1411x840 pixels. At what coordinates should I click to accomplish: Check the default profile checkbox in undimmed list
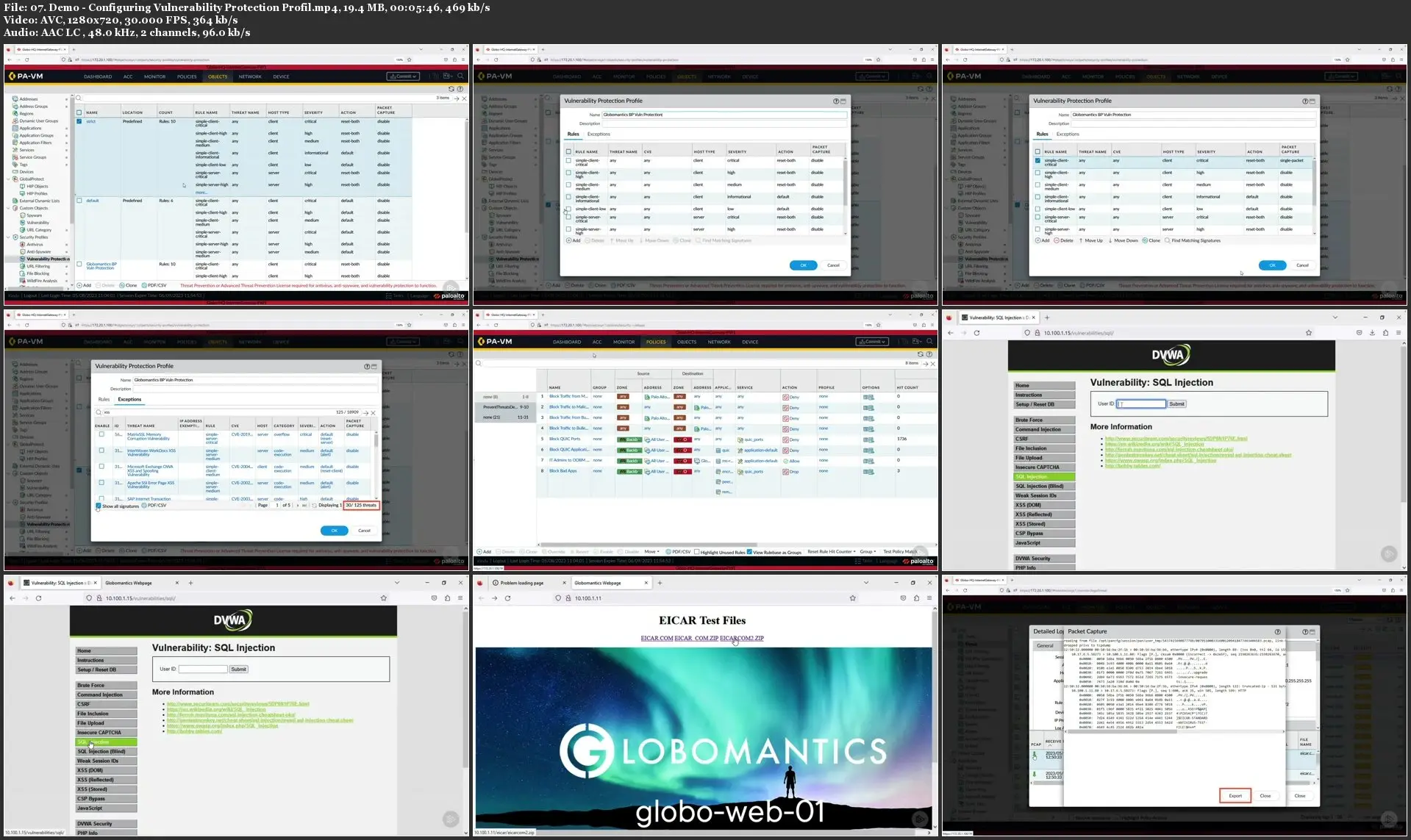tap(79, 201)
